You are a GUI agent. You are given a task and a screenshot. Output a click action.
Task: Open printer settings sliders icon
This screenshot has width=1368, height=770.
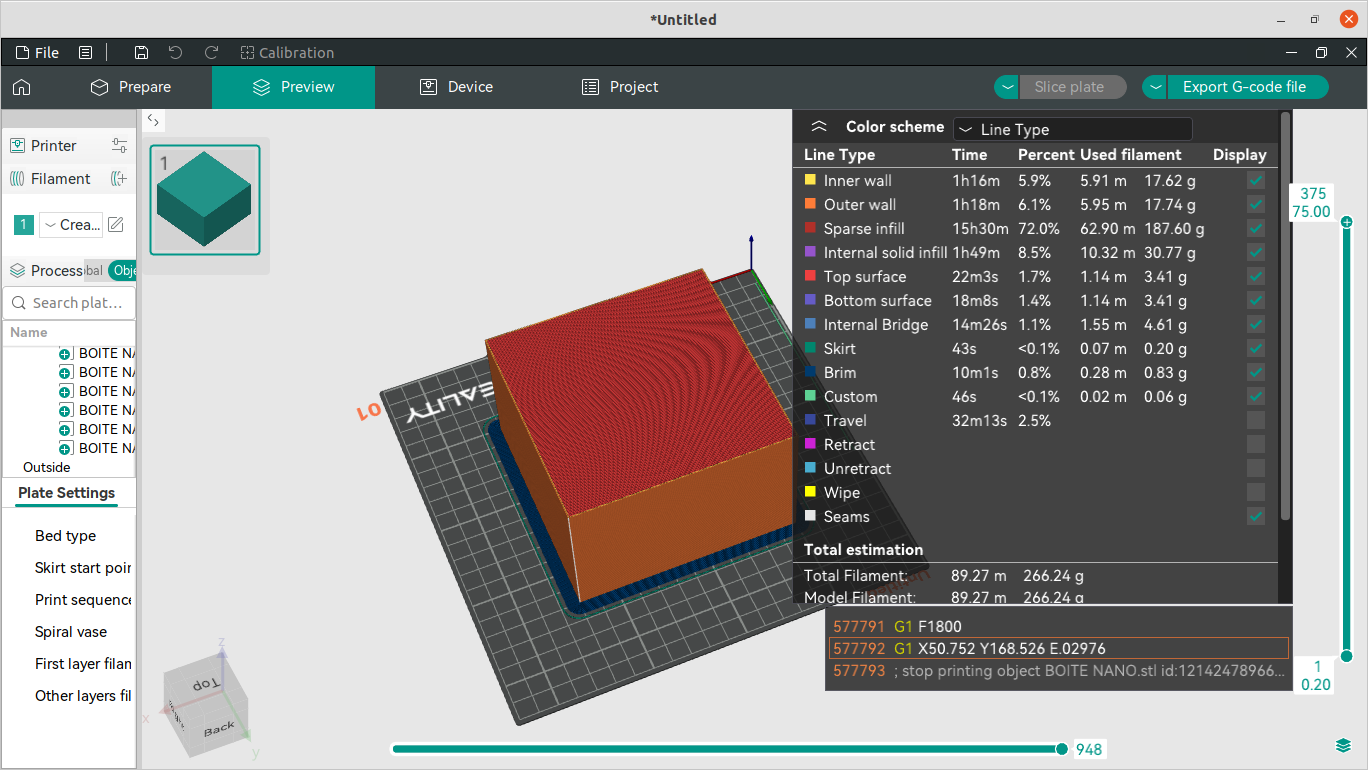click(119, 146)
